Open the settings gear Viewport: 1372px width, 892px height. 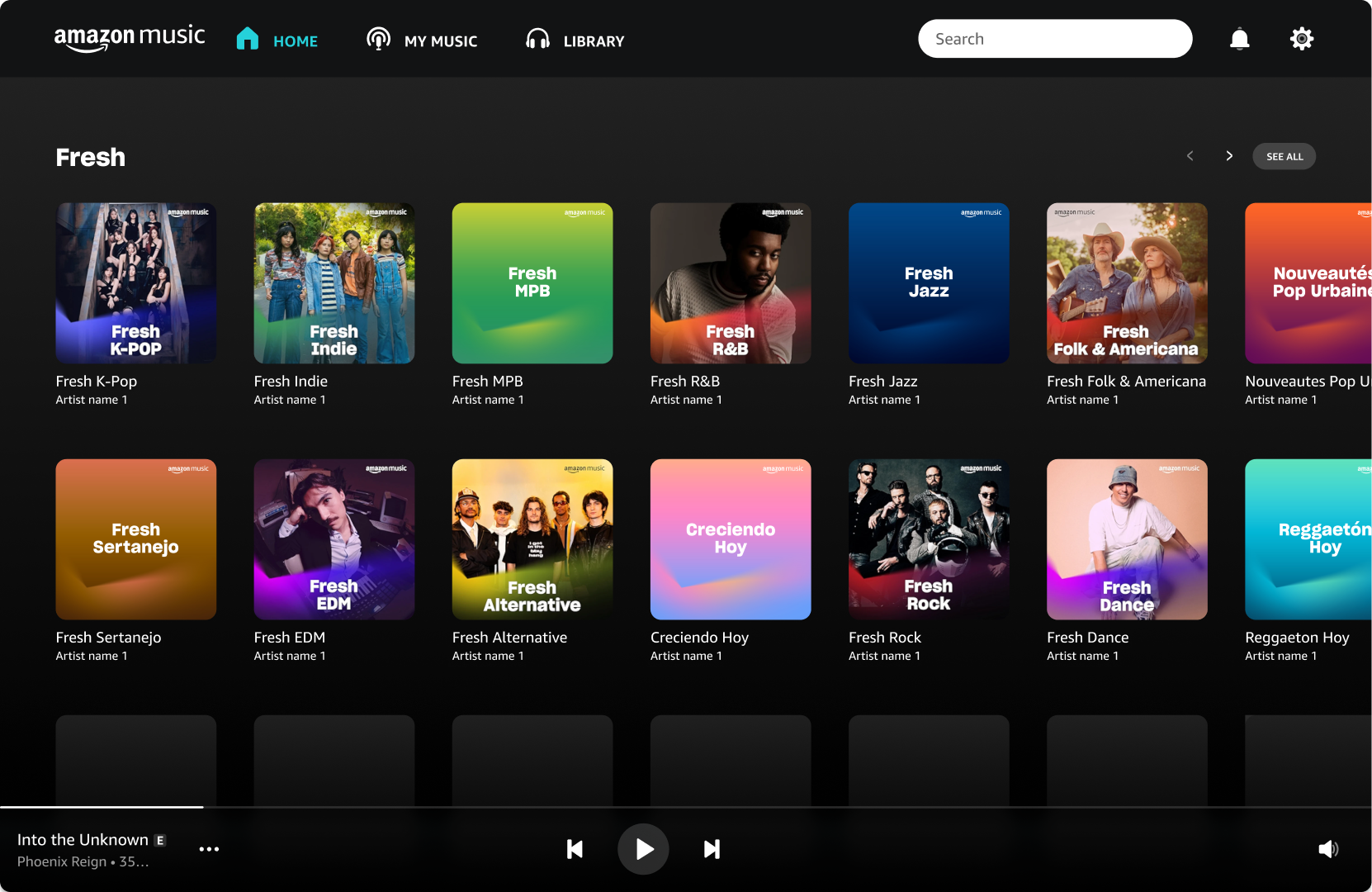click(1301, 39)
